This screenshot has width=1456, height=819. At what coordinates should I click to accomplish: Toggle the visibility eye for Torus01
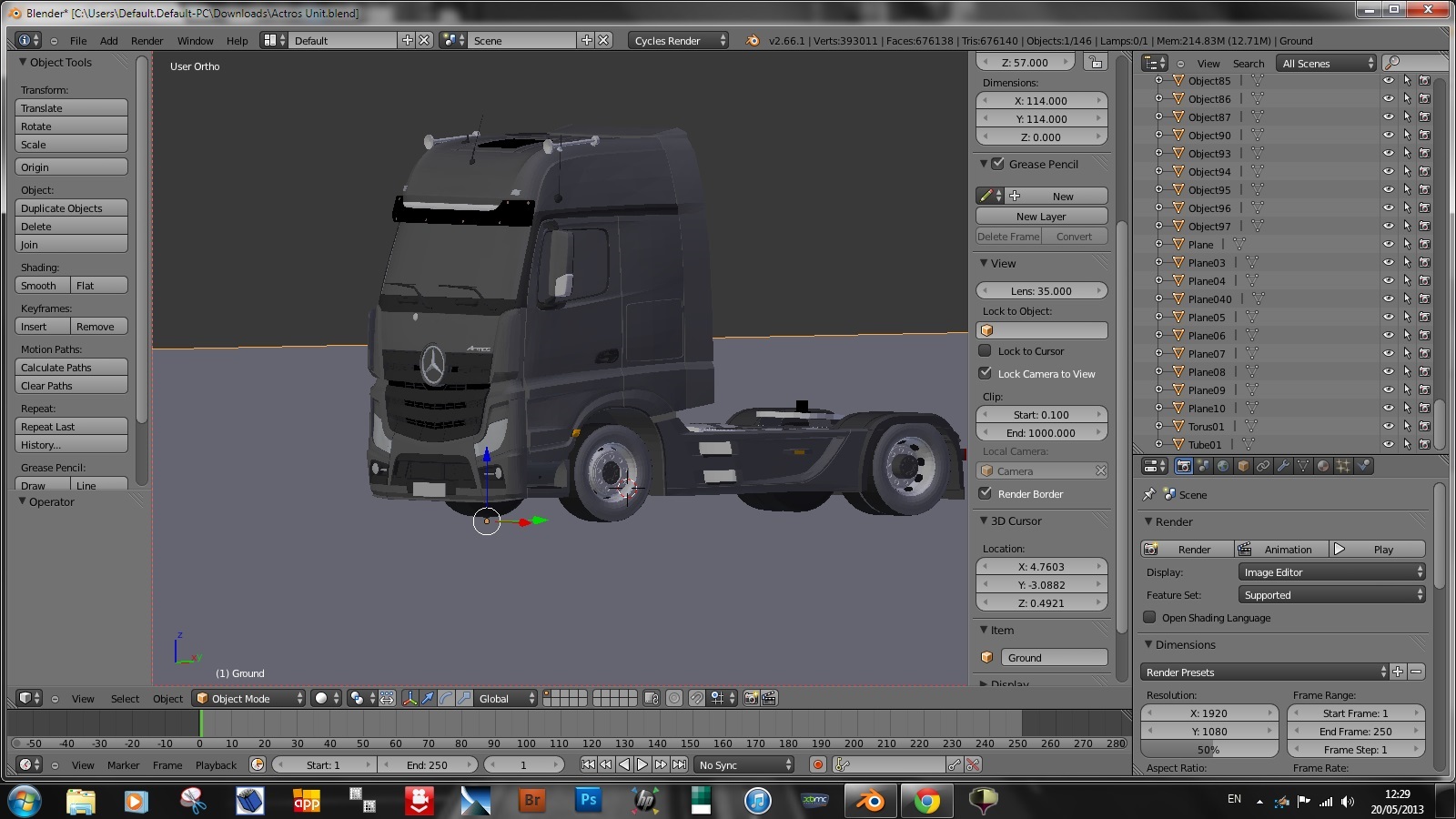[1389, 426]
